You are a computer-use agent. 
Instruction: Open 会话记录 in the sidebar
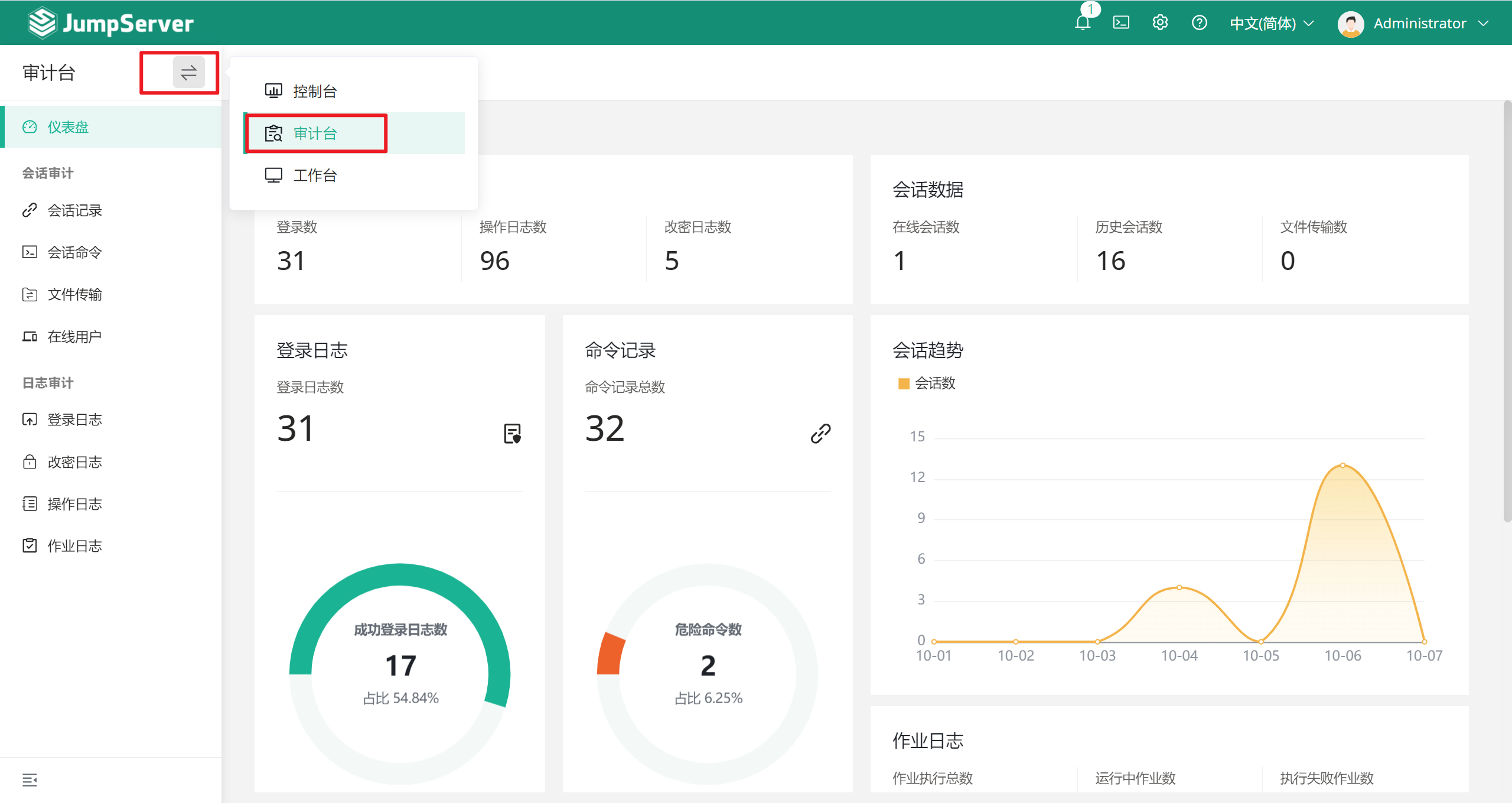(110, 210)
